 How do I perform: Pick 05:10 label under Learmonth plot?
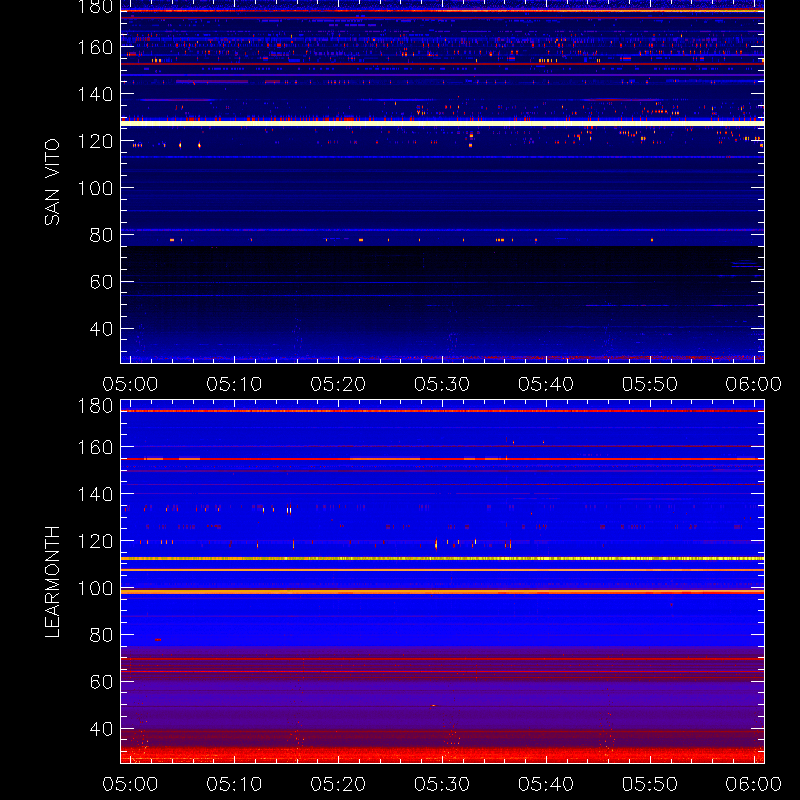click(x=234, y=784)
